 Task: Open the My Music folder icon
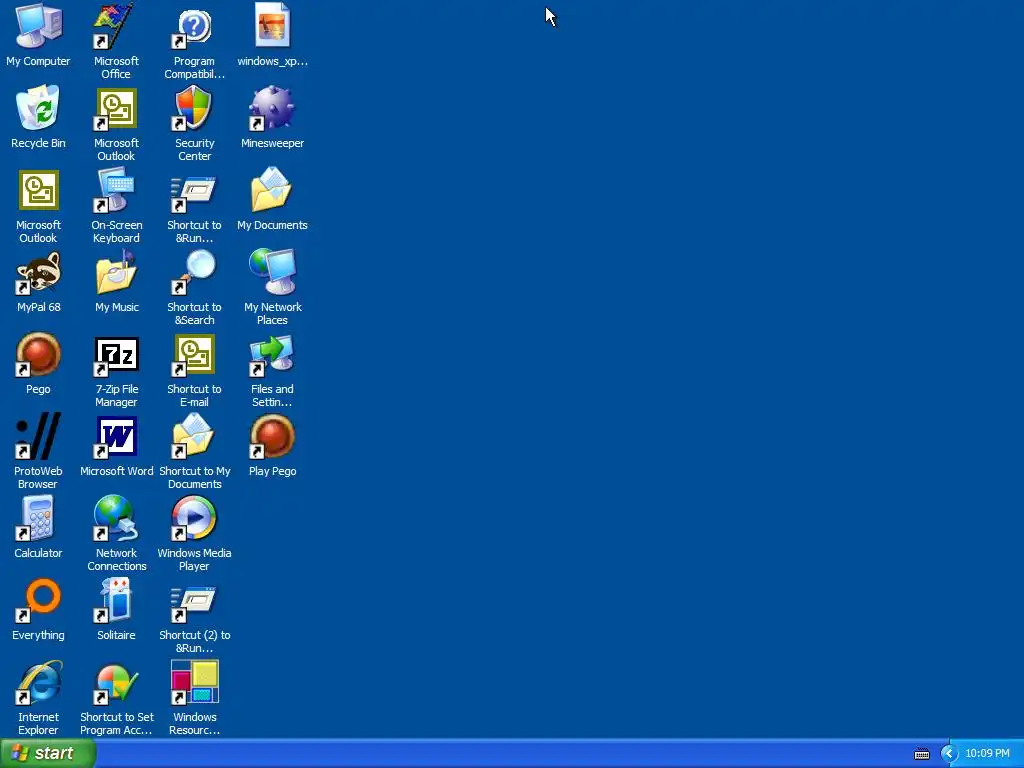tap(116, 272)
